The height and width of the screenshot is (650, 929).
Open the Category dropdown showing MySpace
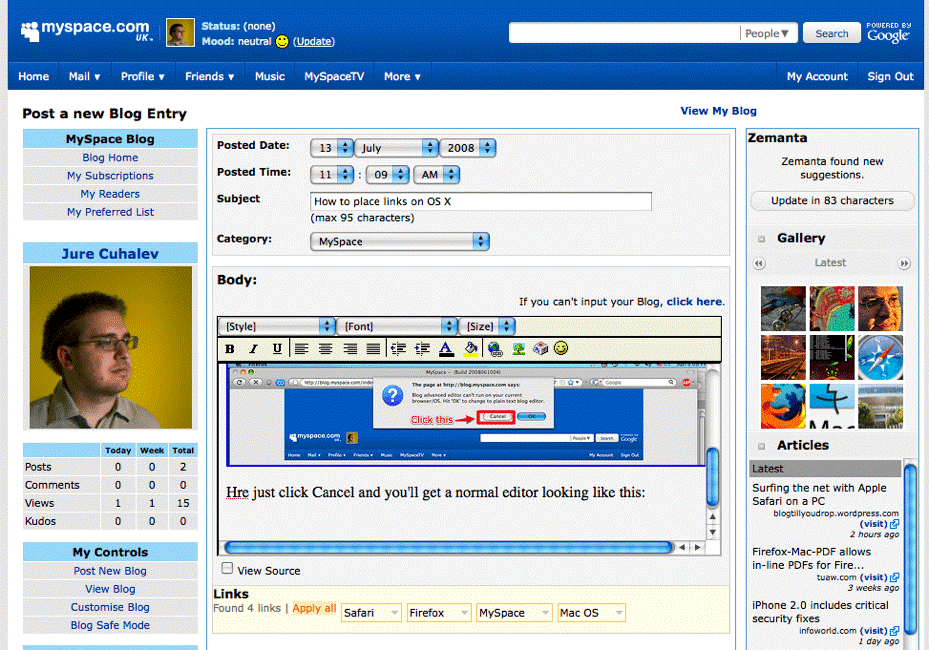[x=400, y=241]
